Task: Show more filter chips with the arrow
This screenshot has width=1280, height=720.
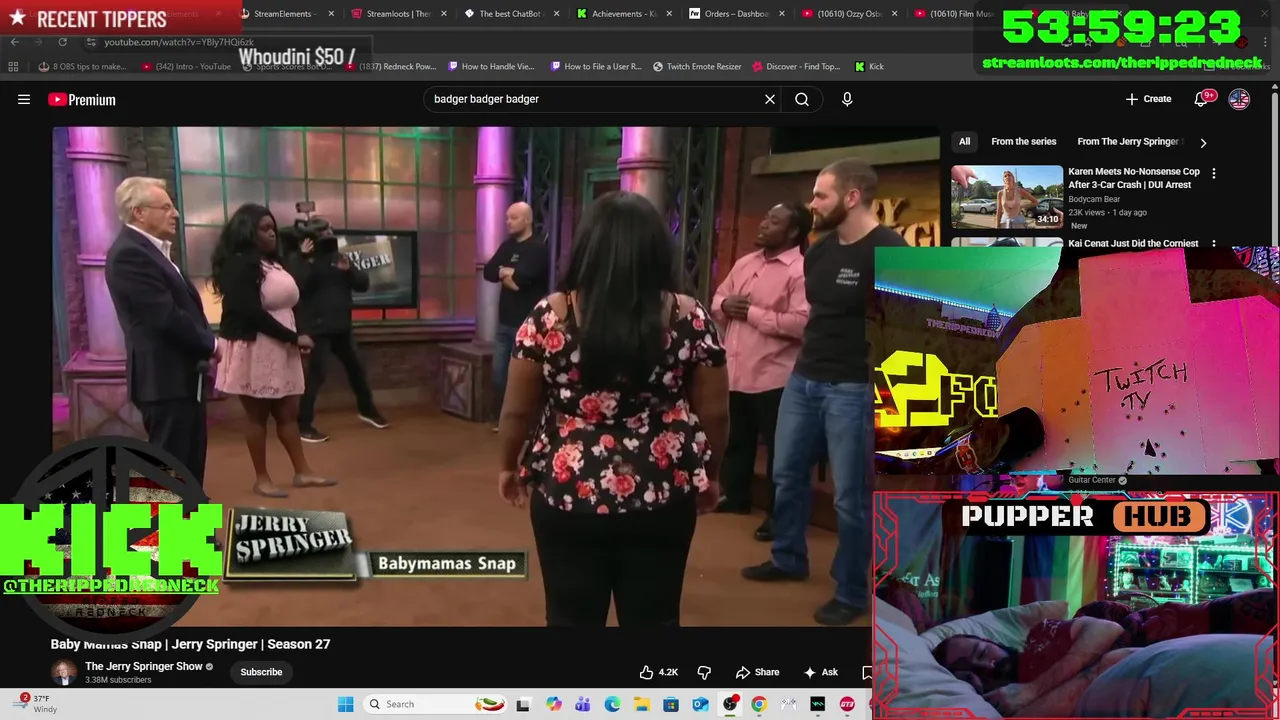Action: coord(1203,142)
